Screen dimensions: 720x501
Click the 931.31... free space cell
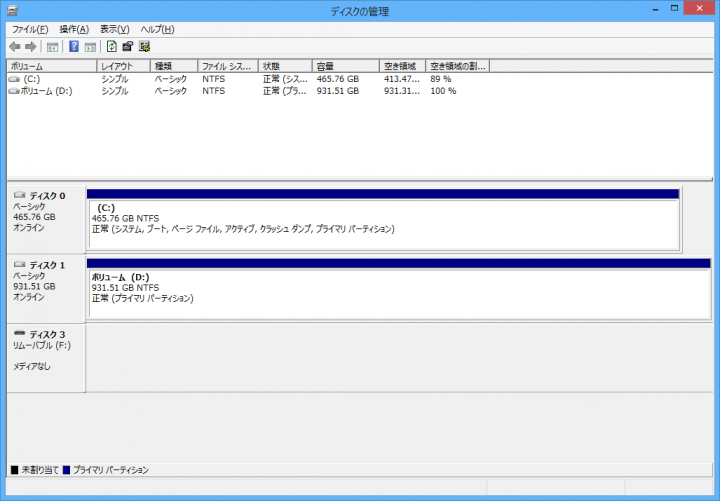pyautogui.click(x=402, y=91)
